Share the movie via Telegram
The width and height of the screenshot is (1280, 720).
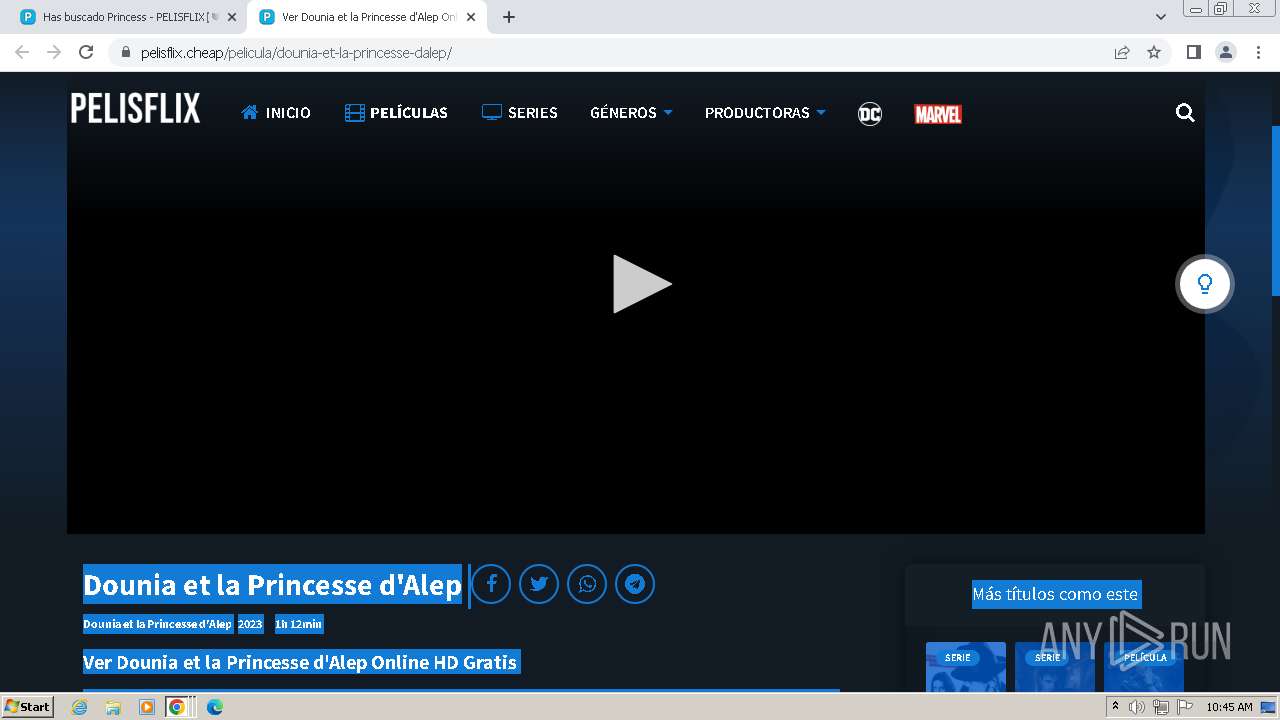pyautogui.click(x=635, y=584)
